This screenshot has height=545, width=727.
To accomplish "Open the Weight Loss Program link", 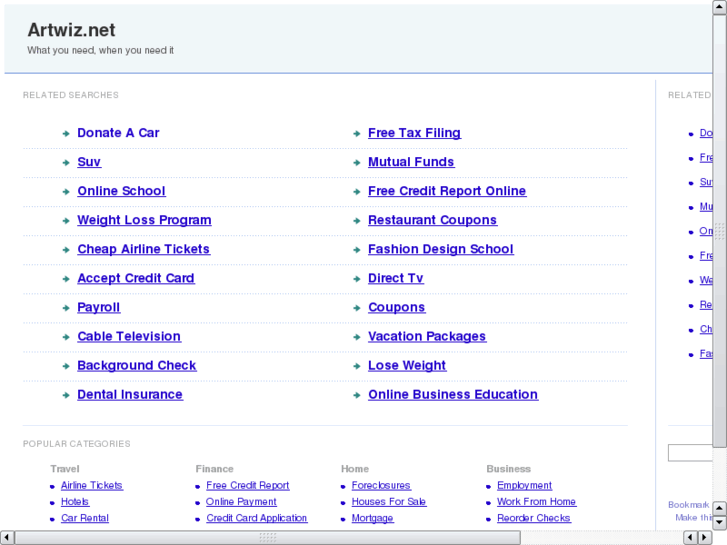I will click(x=144, y=220).
